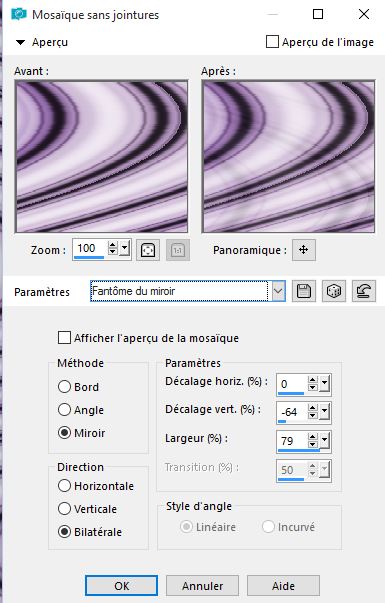The image size is (385, 603).
Task: Select the Bord method radio button
Action: coord(64,386)
